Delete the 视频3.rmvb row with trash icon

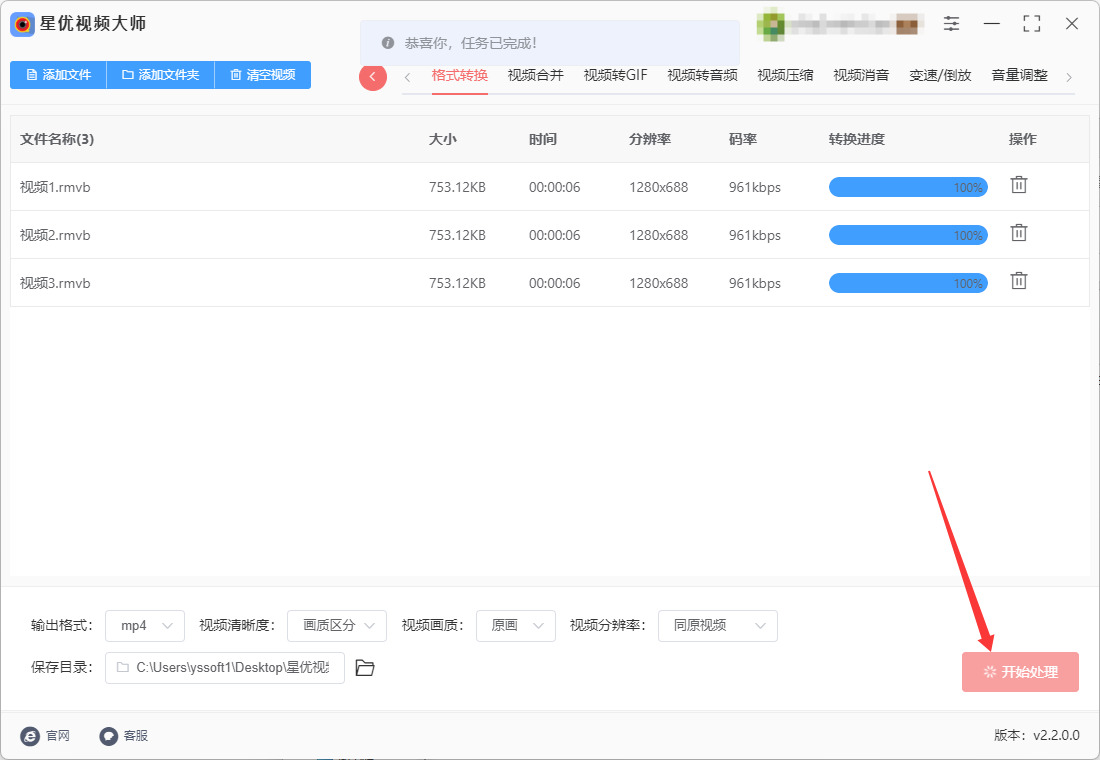point(1019,281)
